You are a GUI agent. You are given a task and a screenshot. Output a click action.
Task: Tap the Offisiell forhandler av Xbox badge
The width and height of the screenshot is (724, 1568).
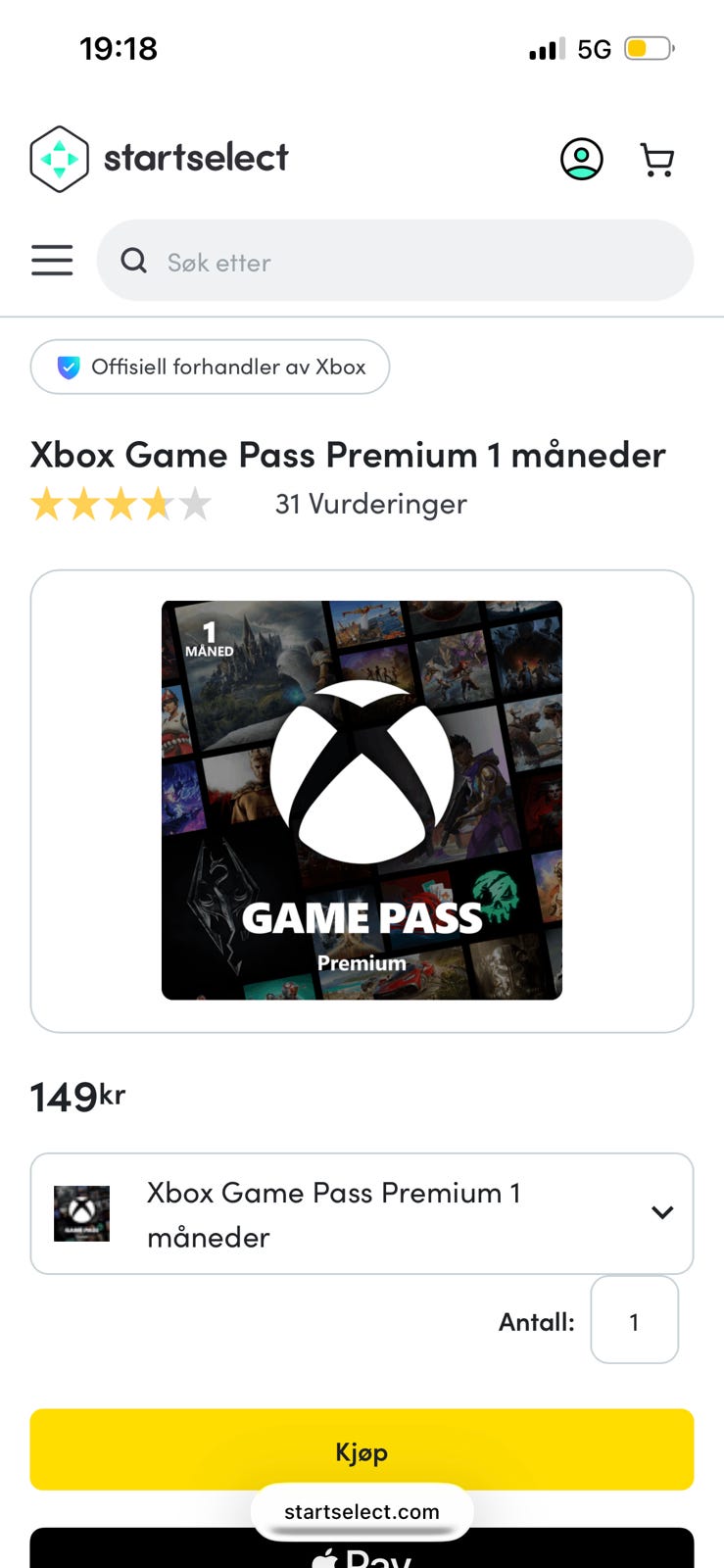click(210, 367)
